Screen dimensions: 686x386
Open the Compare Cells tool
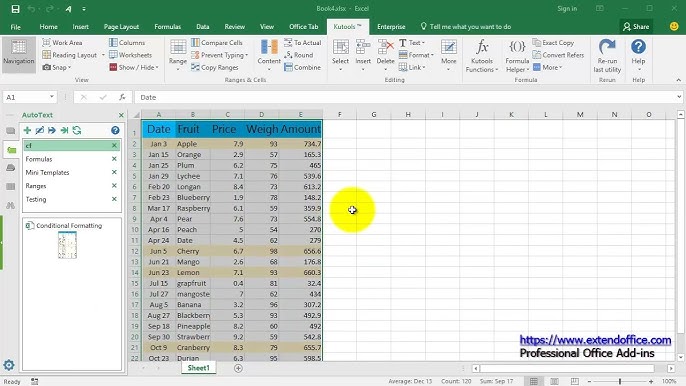tap(217, 42)
